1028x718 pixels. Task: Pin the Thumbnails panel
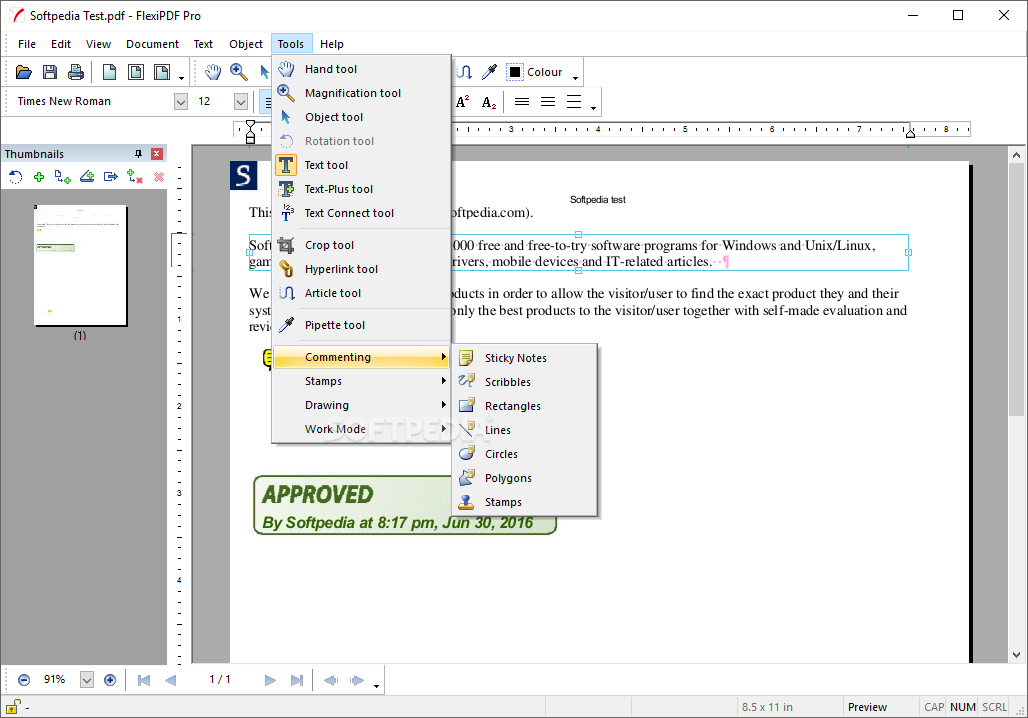click(x=138, y=153)
